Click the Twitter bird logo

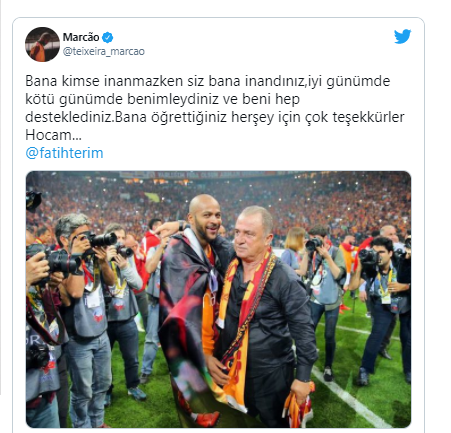[402, 36]
